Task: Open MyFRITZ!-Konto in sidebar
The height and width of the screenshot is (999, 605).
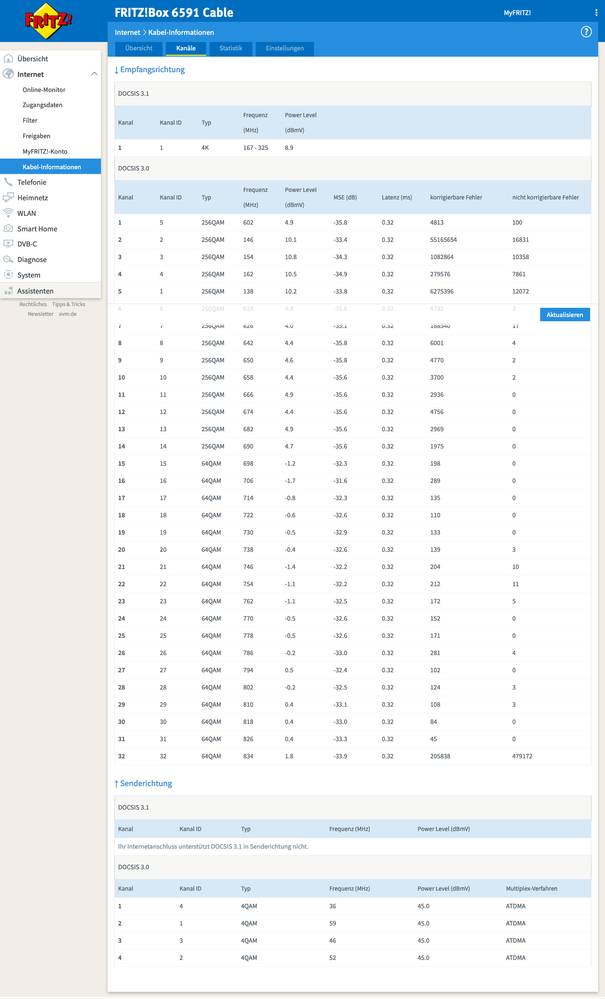Action: [x=45, y=152]
